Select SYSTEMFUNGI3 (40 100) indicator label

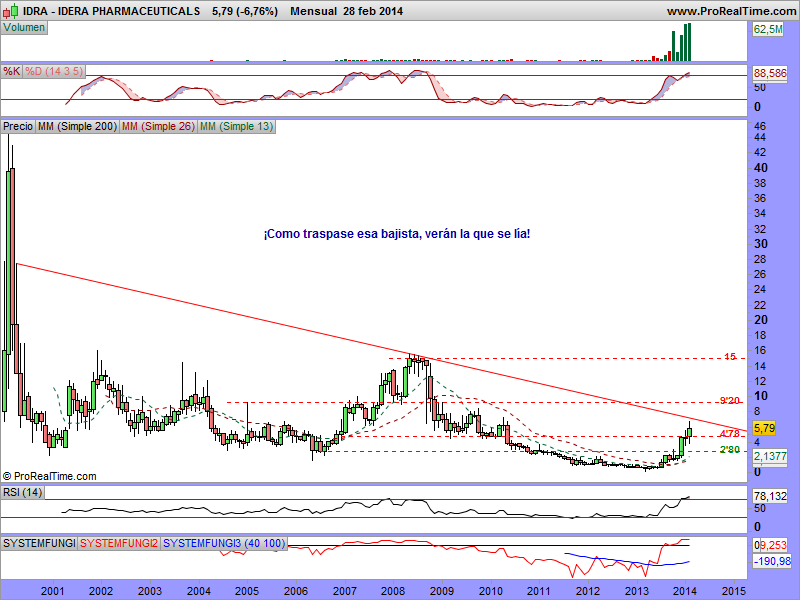point(224,543)
